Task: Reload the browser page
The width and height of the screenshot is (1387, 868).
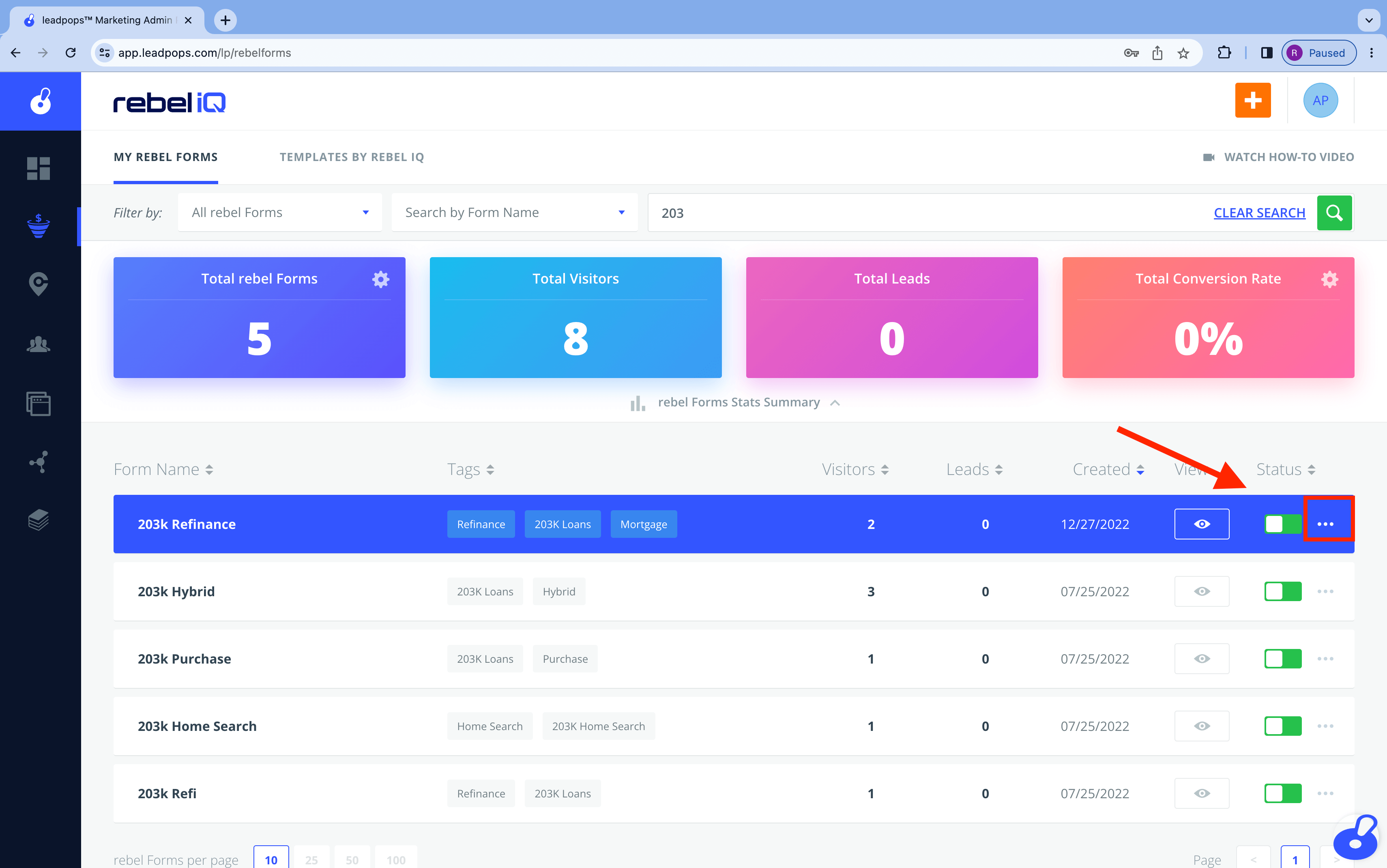Action: point(71,53)
